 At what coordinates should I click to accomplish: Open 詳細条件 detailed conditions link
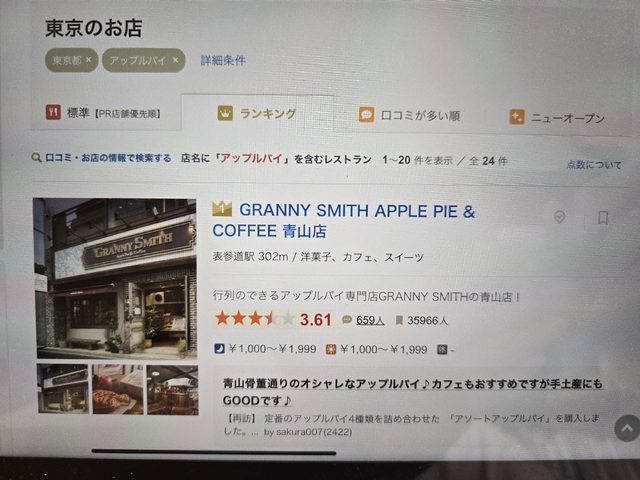click(223, 60)
